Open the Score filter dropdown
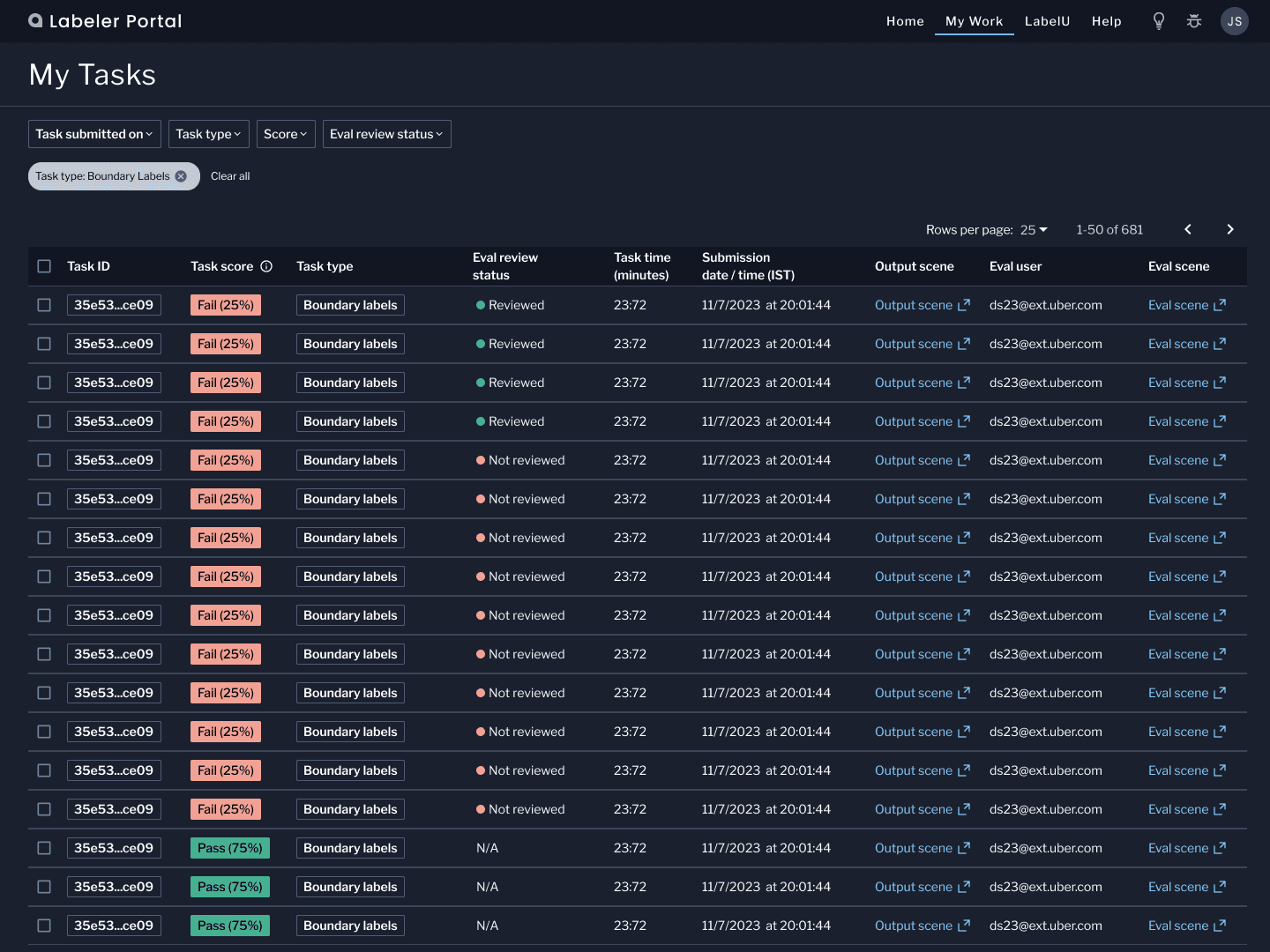This screenshot has width=1270, height=952. coord(286,134)
